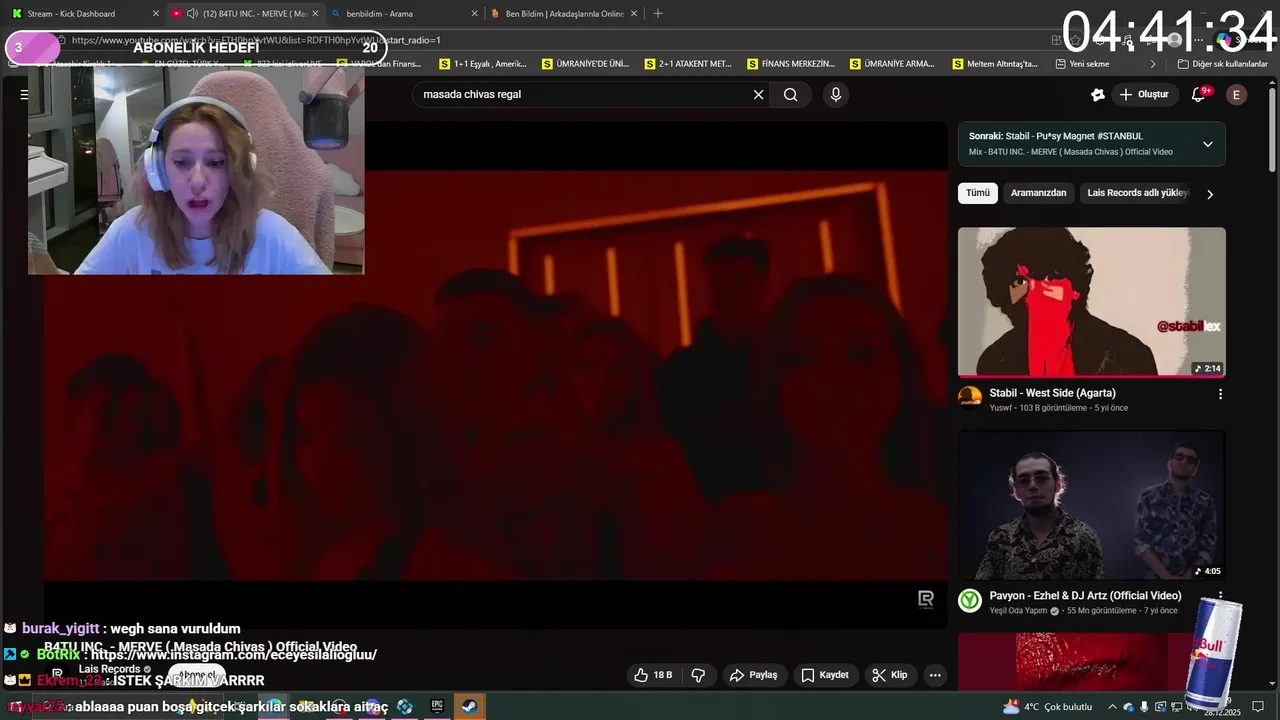Open the account avatar menu labeled E
The height and width of the screenshot is (720, 1280).
pos(1237,95)
